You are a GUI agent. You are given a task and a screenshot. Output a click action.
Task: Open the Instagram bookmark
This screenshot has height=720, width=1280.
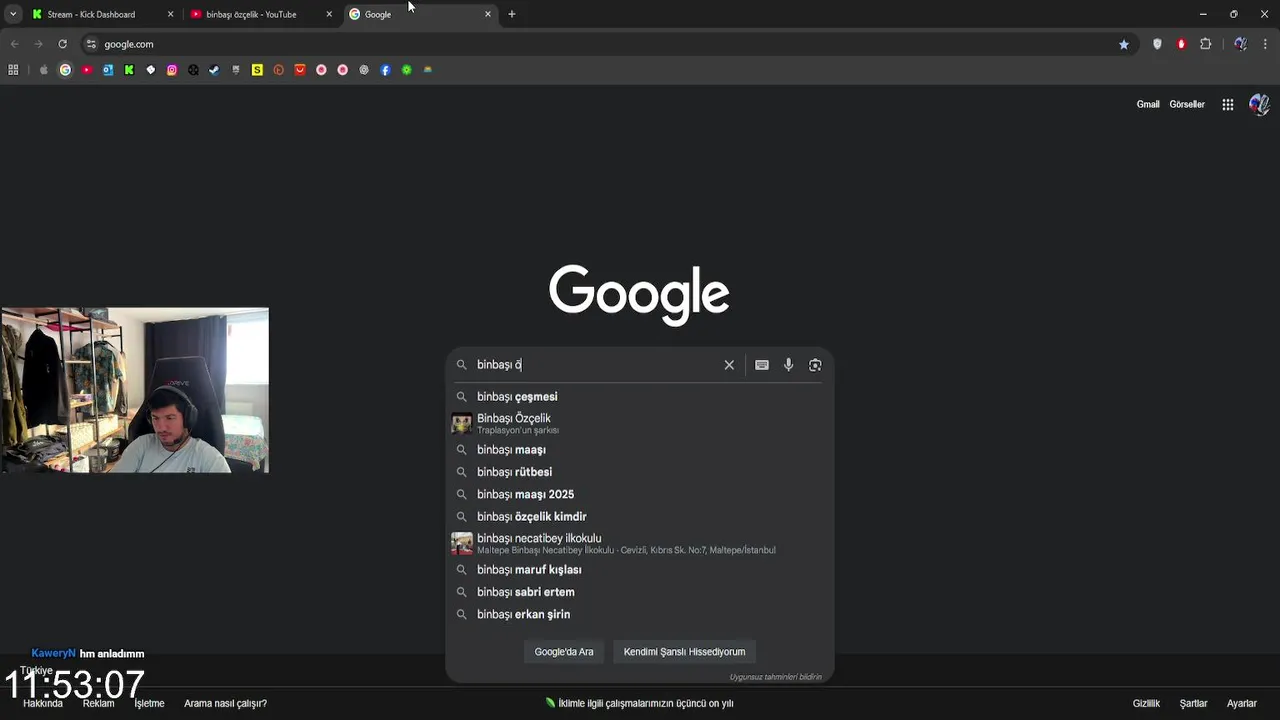[x=172, y=70]
